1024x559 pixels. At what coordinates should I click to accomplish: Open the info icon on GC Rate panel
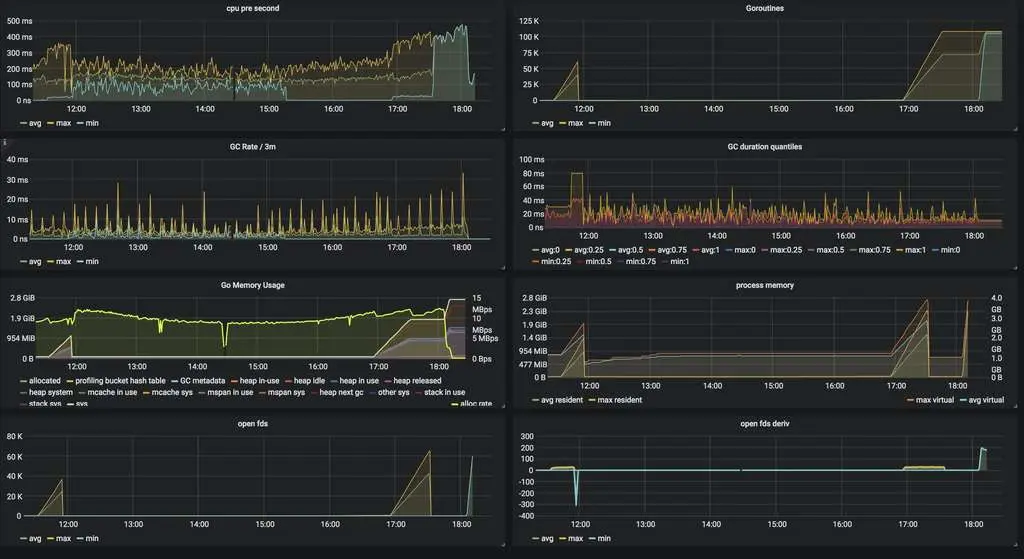point(4,142)
